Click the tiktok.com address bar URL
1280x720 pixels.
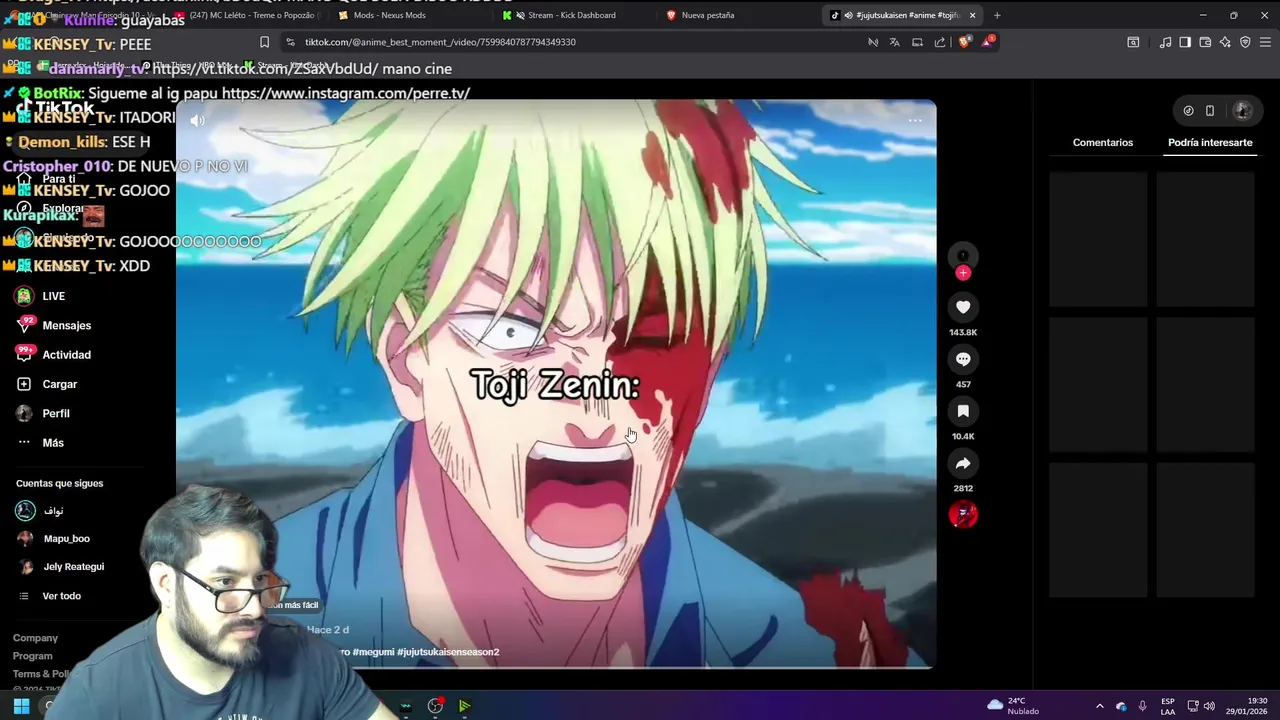point(440,42)
